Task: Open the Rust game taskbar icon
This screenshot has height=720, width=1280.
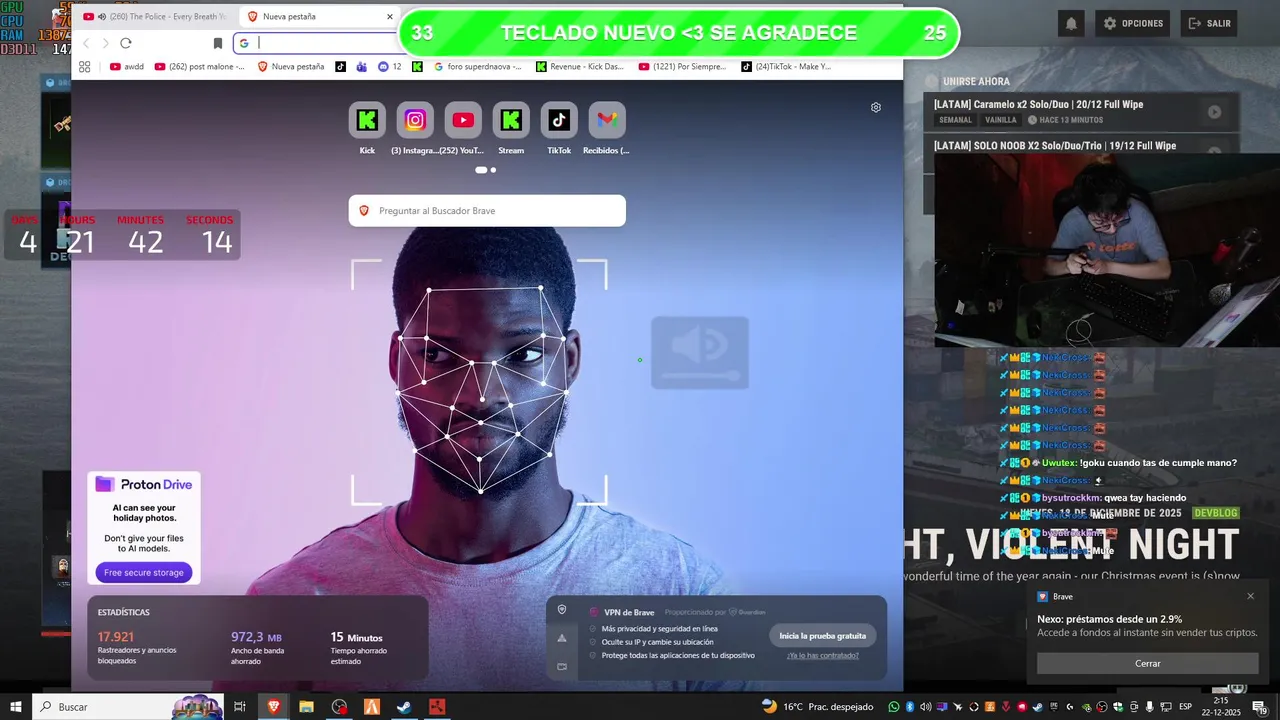Action: 436,707
